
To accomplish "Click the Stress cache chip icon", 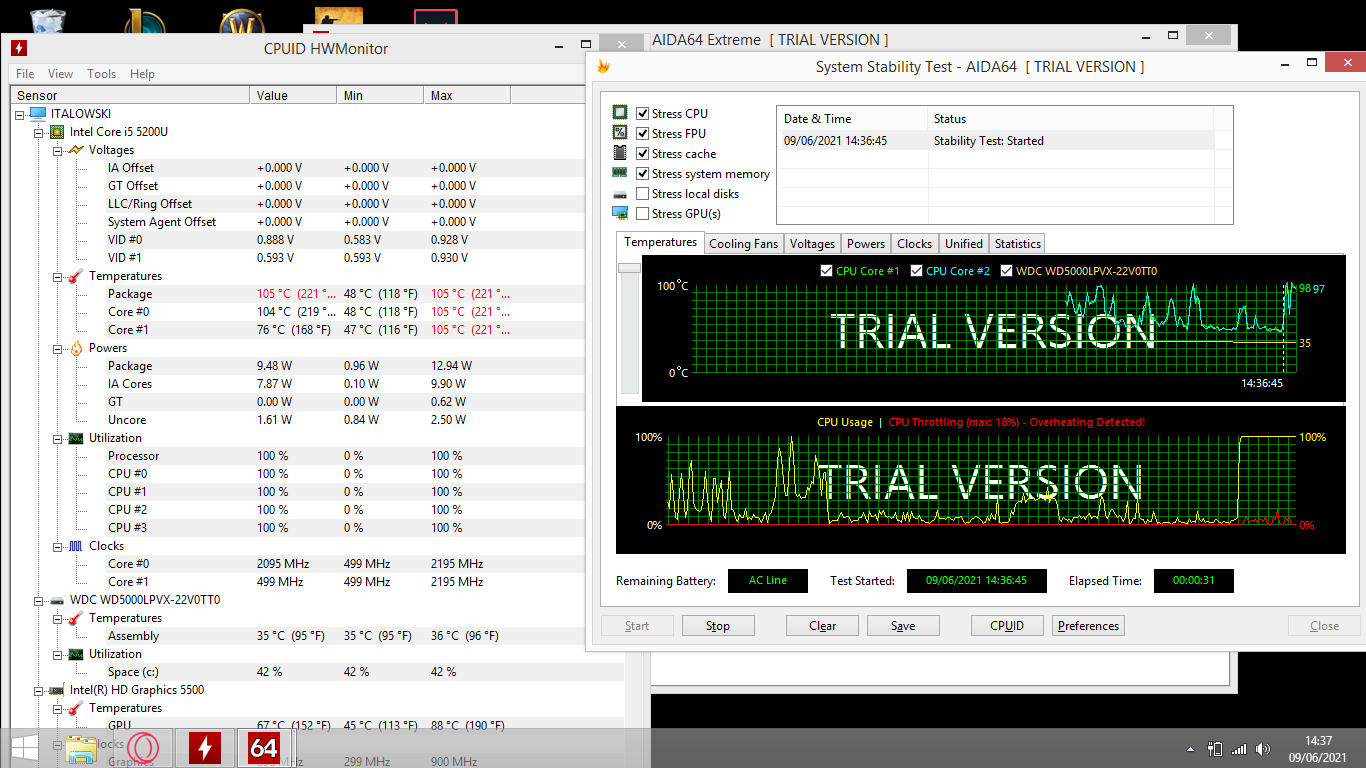I will point(620,153).
